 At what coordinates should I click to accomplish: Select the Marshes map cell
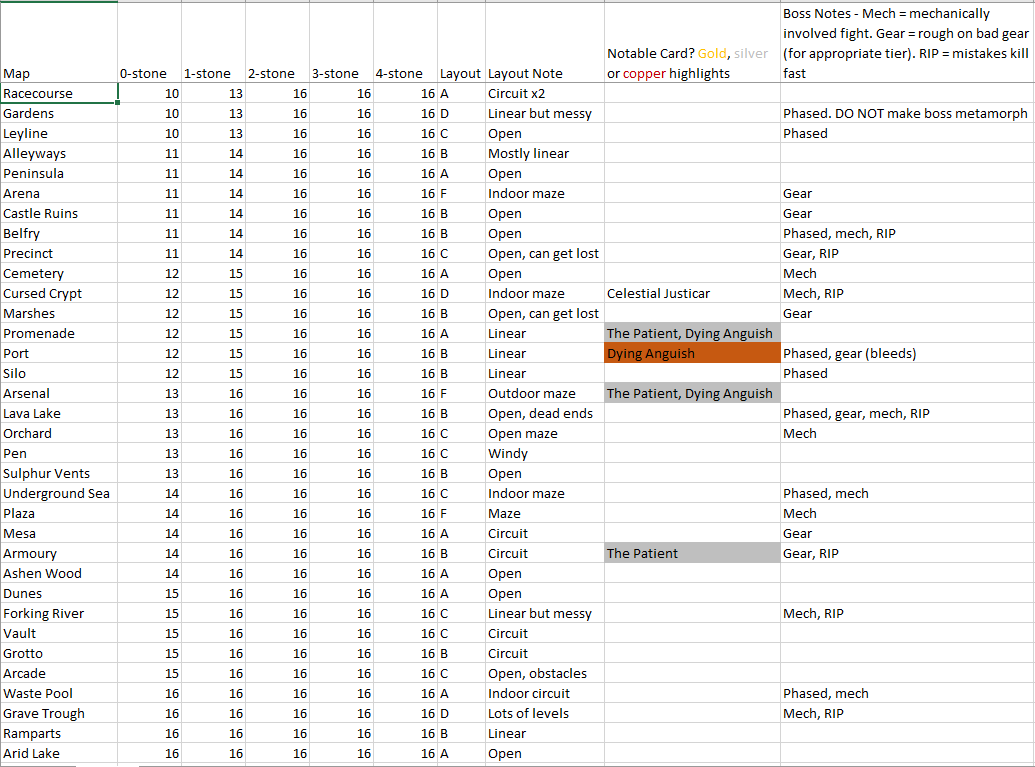[59, 314]
